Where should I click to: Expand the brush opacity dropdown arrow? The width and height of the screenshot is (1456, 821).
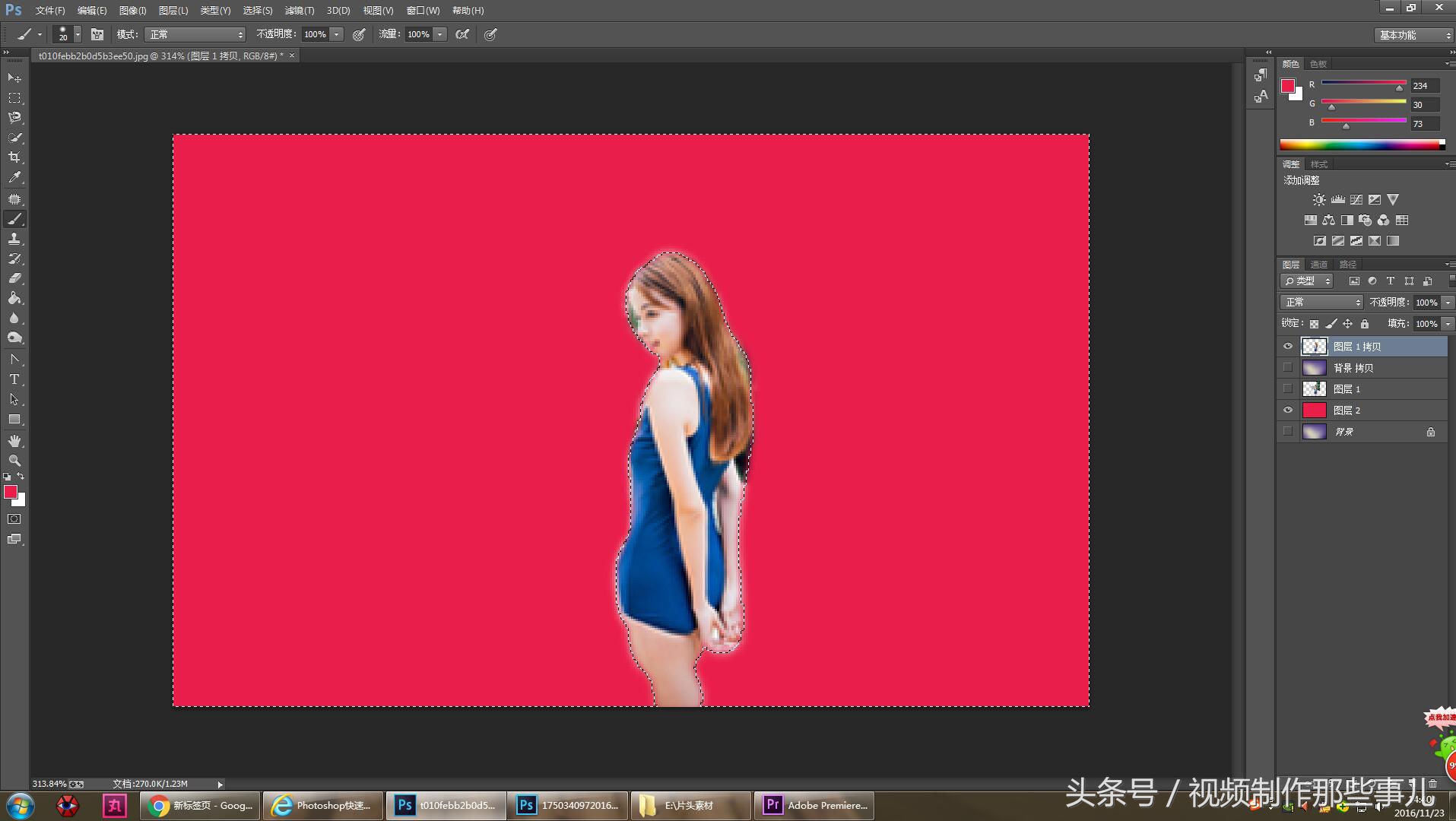coord(336,34)
